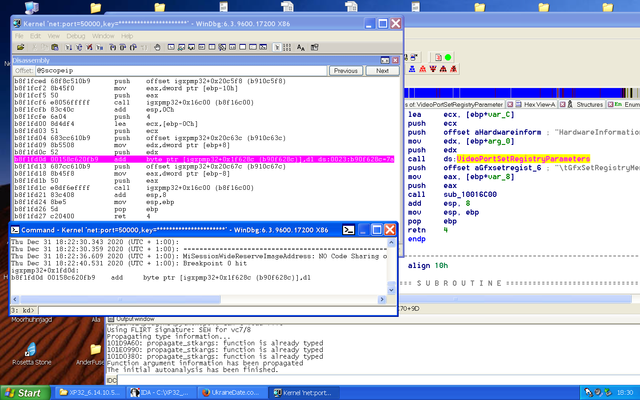Click the hand-shaped Insert breakpoint icon
This screenshot has height=400, width=640.
pyautogui.click(x=157, y=47)
